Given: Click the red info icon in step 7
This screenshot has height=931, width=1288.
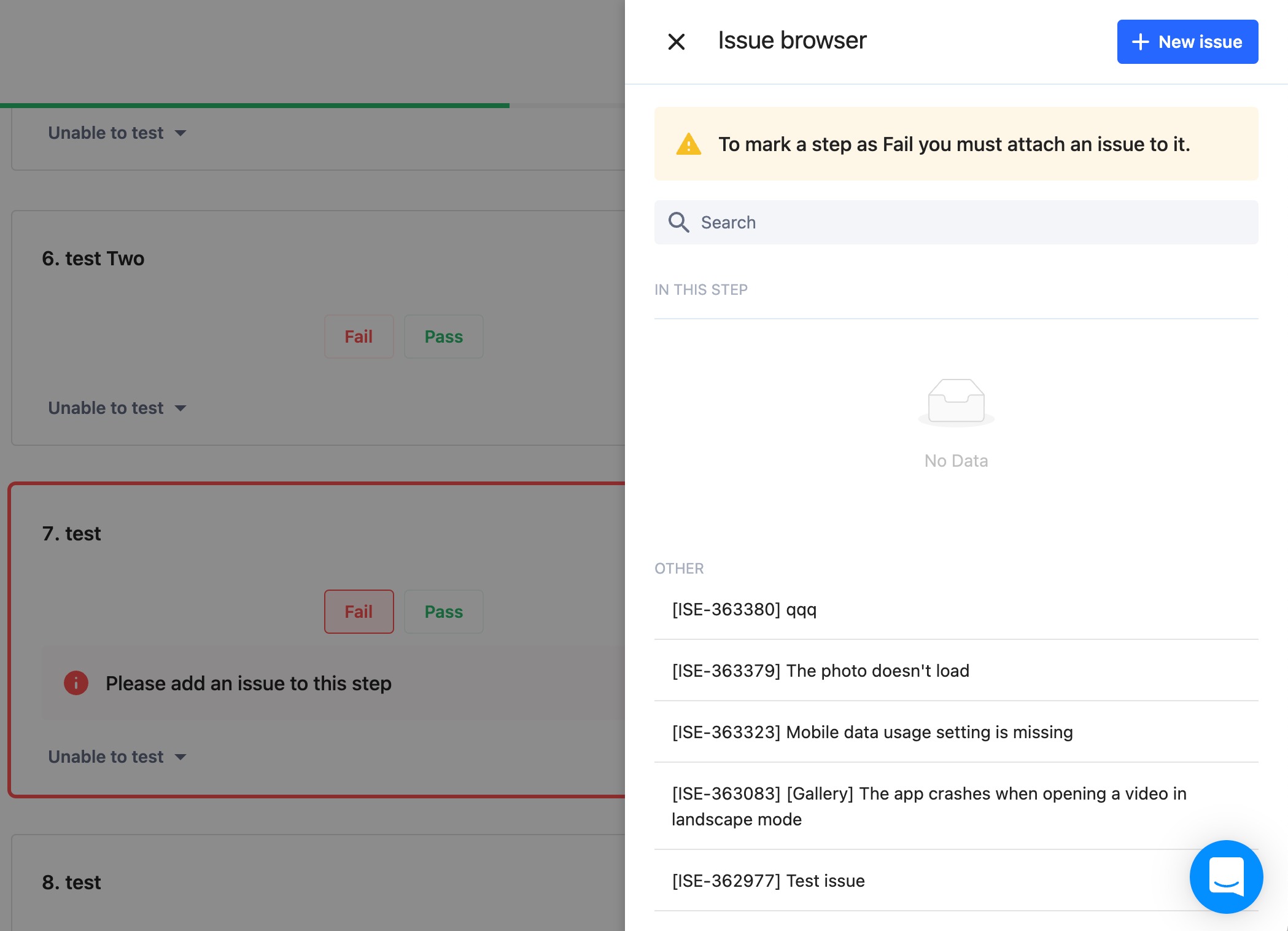Looking at the screenshot, I should [76, 683].
